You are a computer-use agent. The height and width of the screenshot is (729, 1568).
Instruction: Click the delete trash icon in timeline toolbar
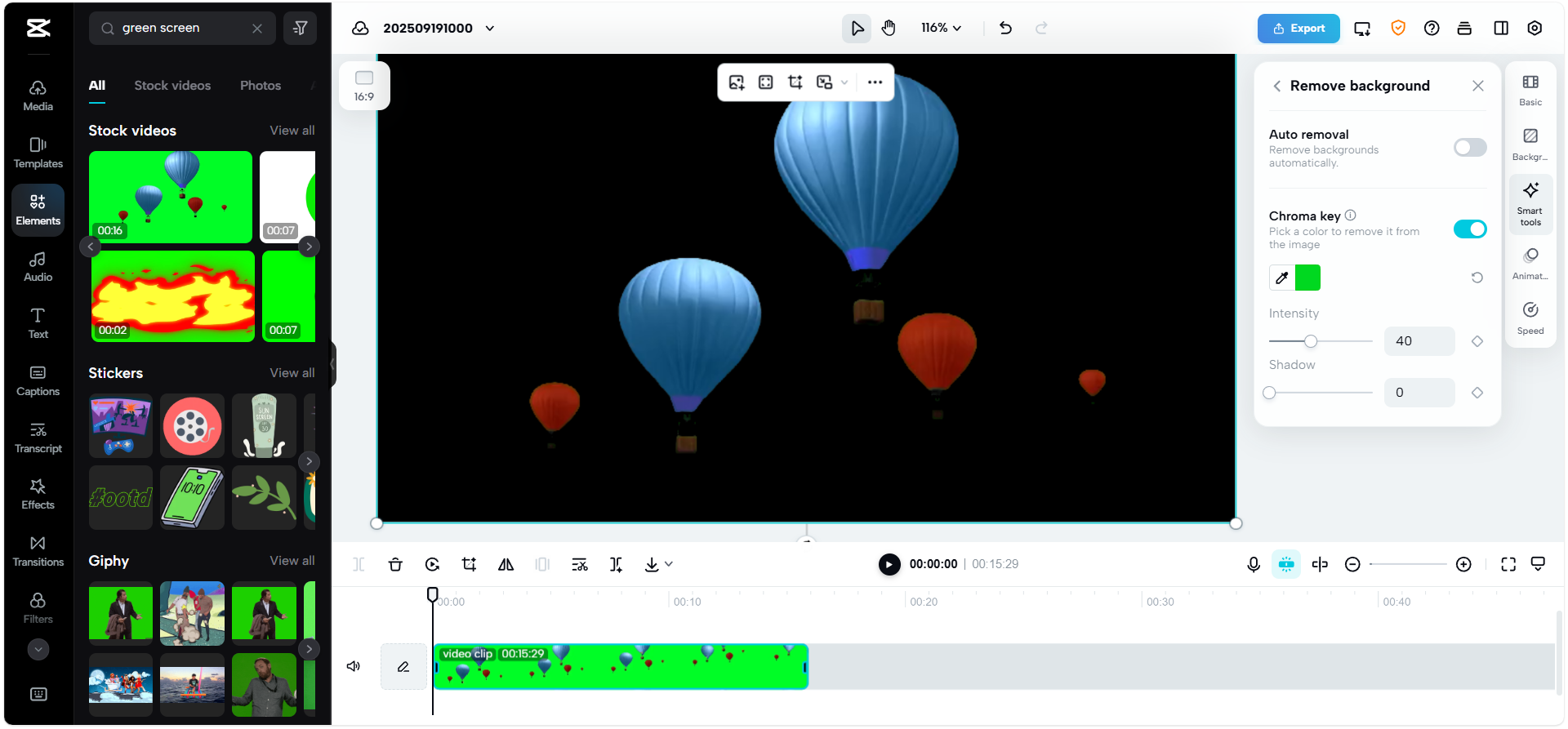(395, 564)
